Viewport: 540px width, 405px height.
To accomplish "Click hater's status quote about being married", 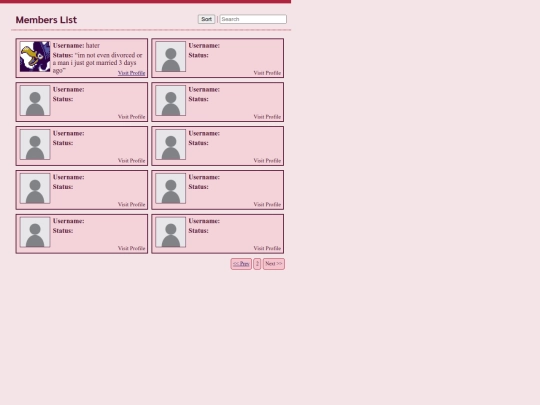I will pos(97,63).
